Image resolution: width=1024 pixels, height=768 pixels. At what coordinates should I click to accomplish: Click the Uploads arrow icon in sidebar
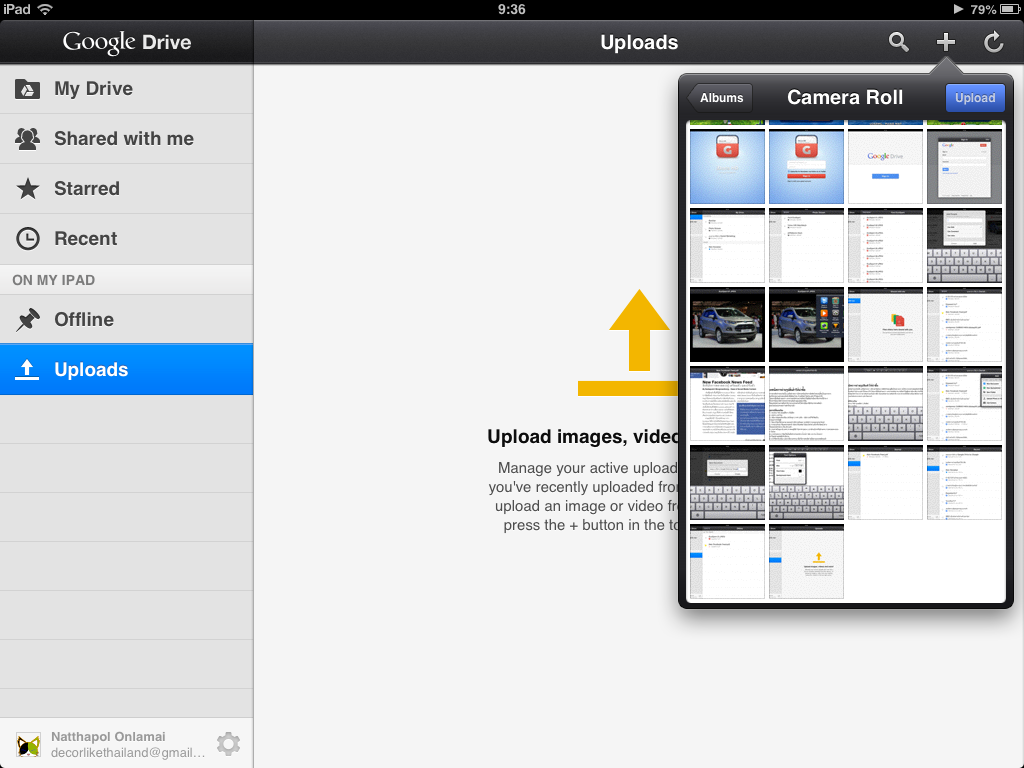[27, 370]
